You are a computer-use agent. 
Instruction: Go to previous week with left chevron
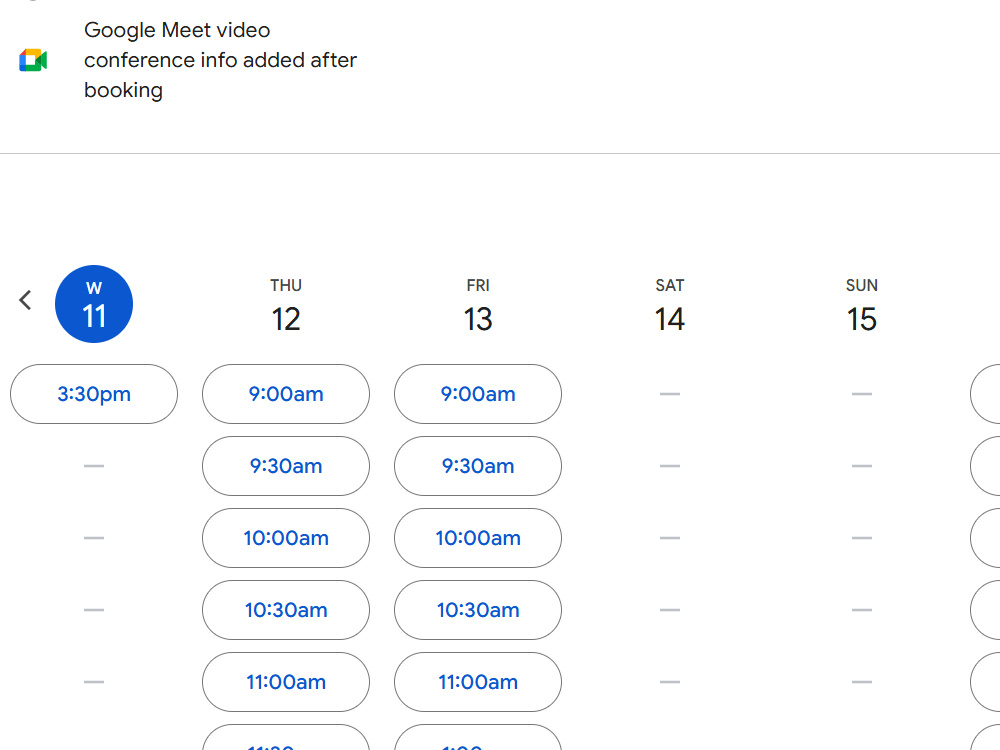26,300
